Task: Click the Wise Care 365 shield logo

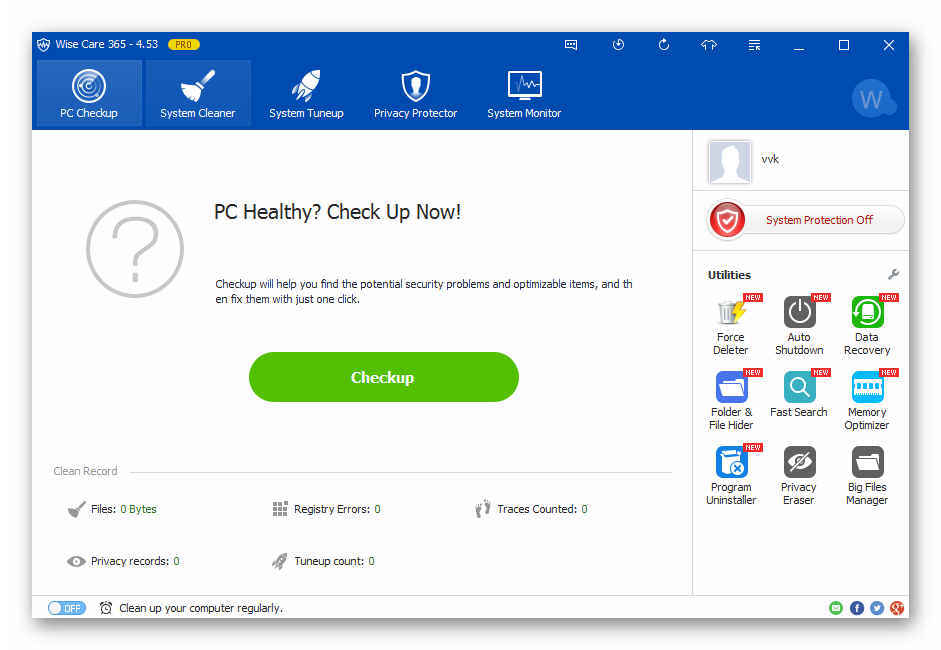Action: coord(43,45)
